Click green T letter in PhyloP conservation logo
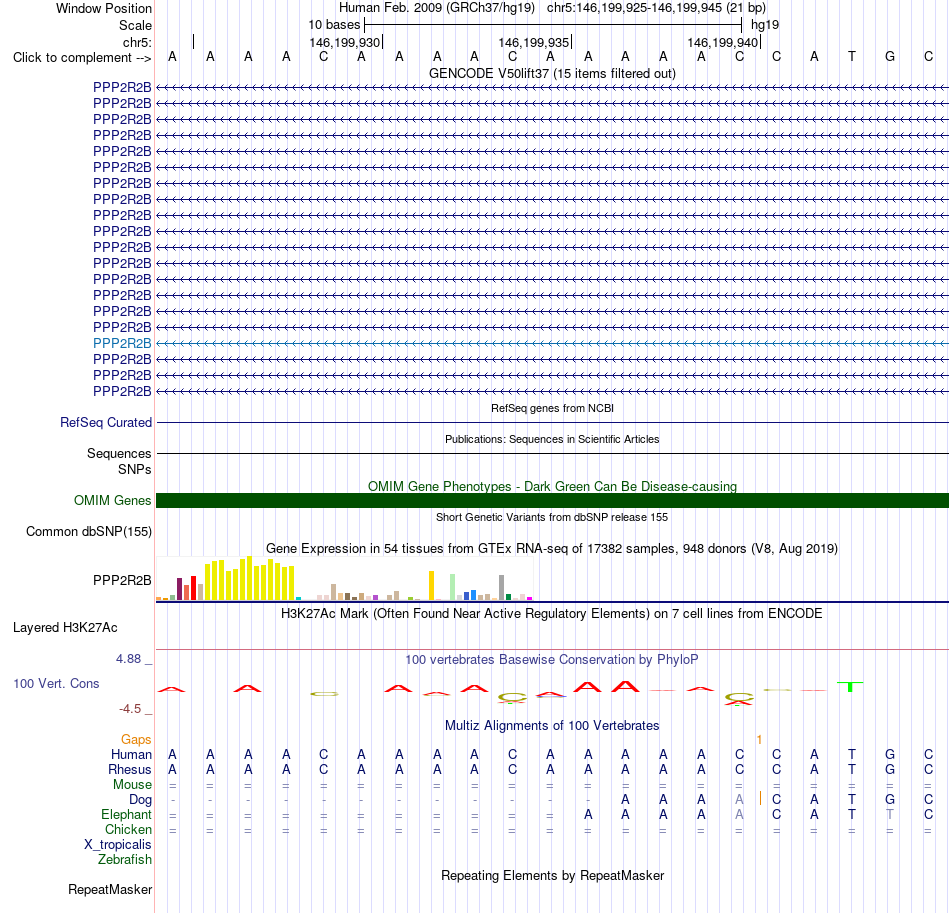The image size is (950, 913). pyautogui.click(x=850, y=686)
